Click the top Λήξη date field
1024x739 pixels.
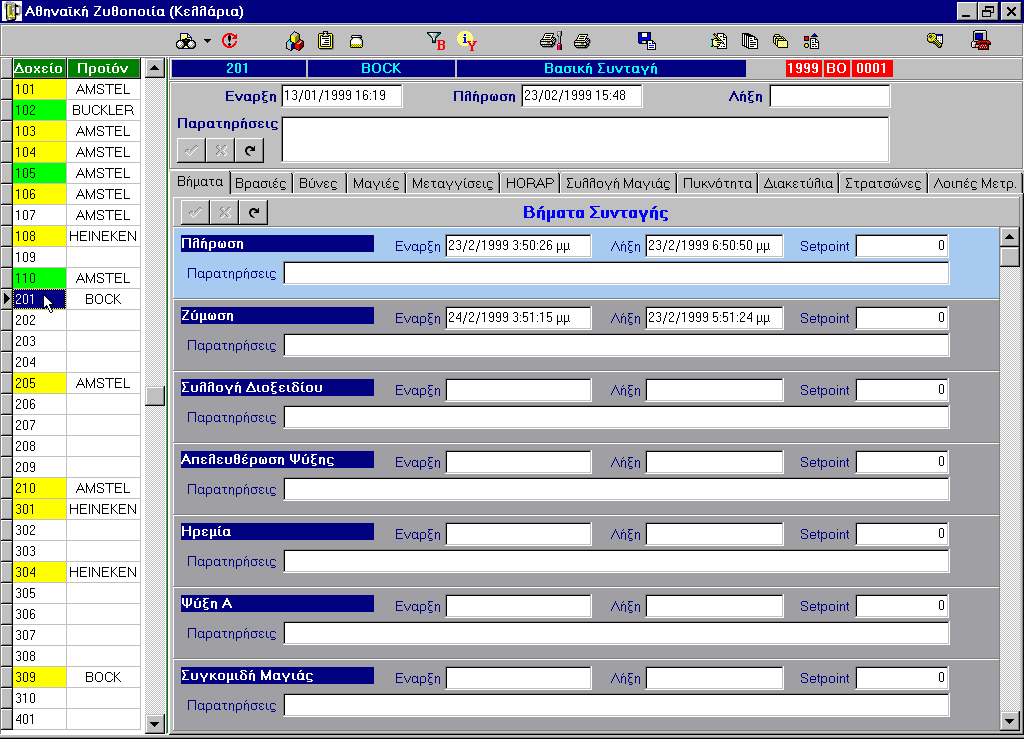pyautogui.click(x=829, y=96)
